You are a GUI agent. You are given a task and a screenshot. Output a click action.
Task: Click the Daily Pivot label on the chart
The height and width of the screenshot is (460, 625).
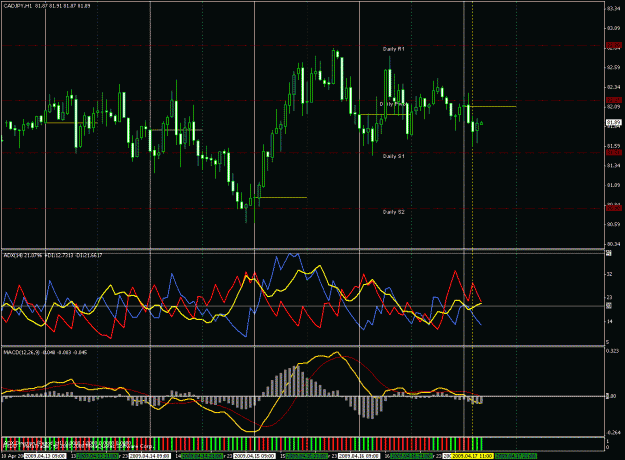(393, 104)
